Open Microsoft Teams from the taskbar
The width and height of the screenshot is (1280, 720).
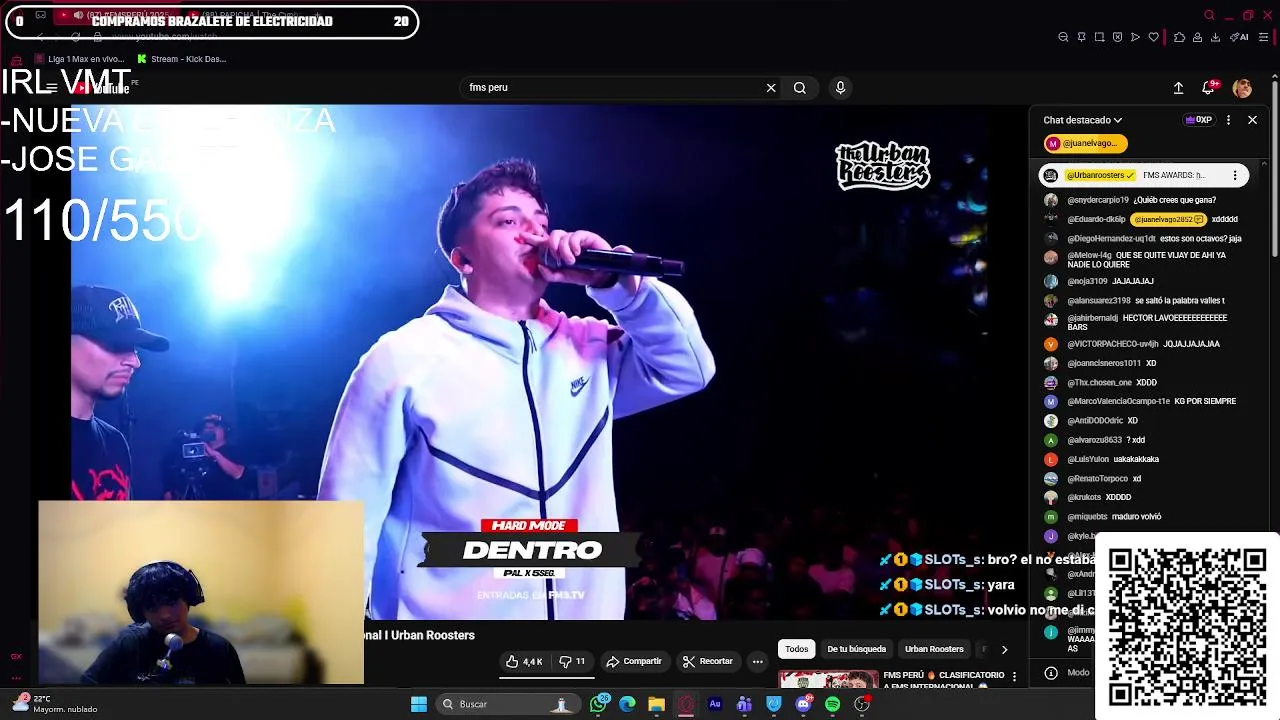(x=744, y=704)
